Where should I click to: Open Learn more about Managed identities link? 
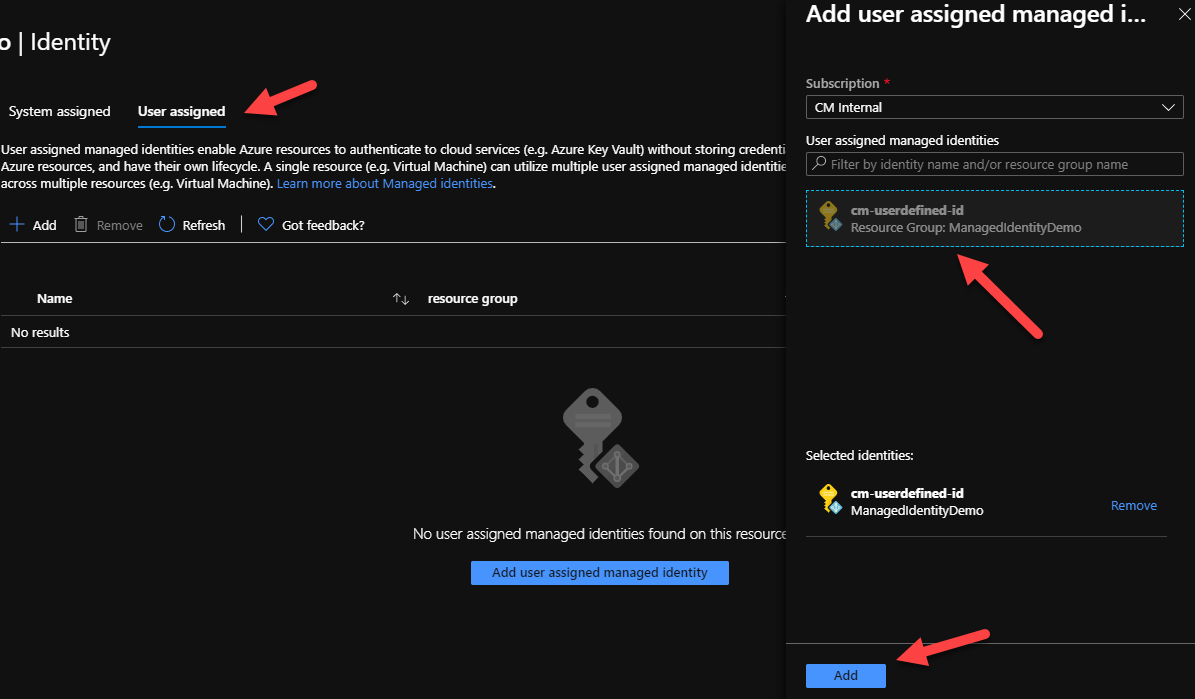385,184
